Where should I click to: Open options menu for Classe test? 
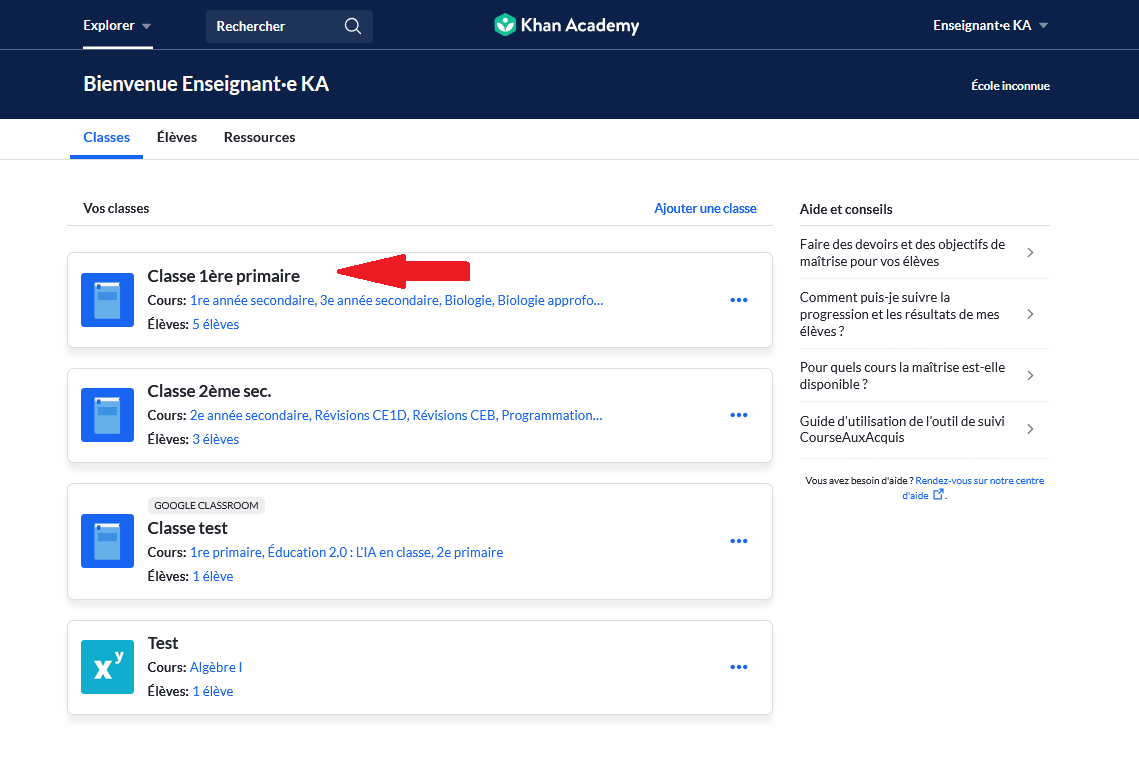point(739,541)
